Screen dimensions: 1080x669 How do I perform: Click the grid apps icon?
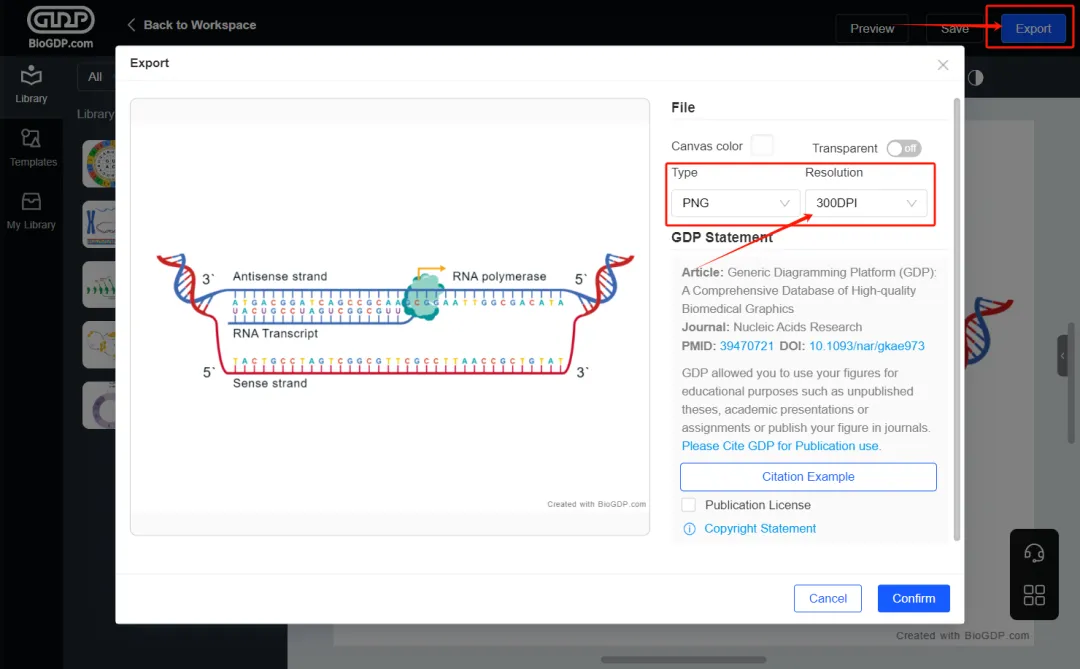[1034, 595]
